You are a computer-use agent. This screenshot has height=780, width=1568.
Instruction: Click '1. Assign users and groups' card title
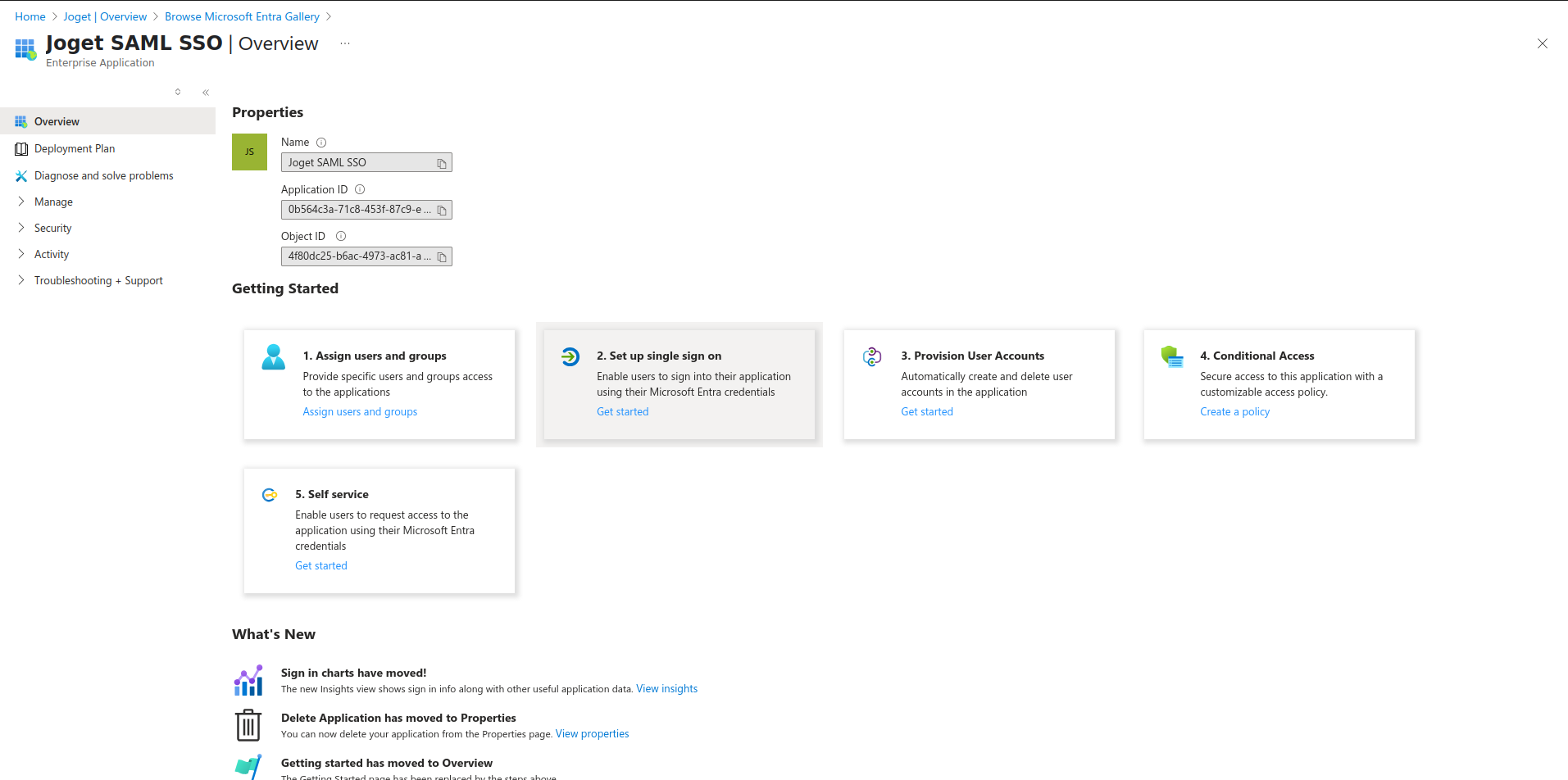tap(375, 356)
